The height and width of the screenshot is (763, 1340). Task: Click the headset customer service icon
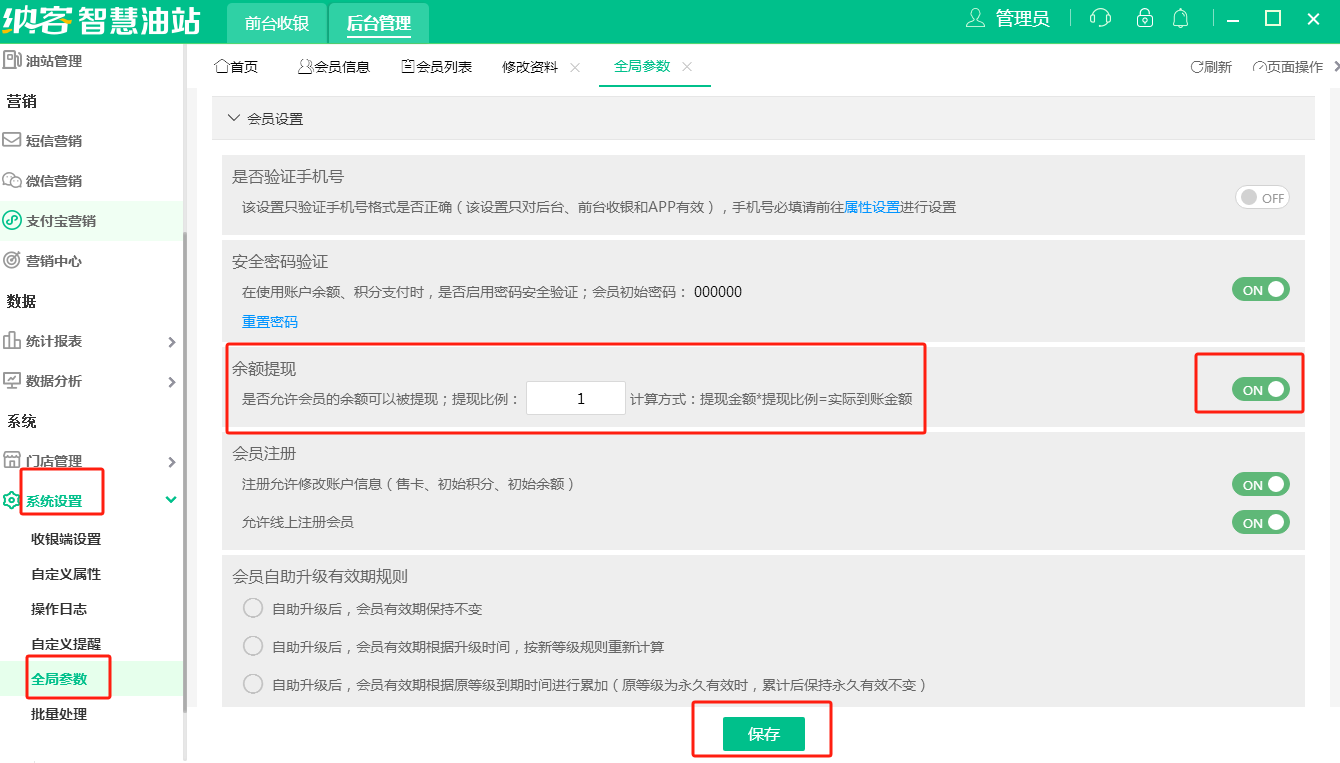tap(1100, 19)
